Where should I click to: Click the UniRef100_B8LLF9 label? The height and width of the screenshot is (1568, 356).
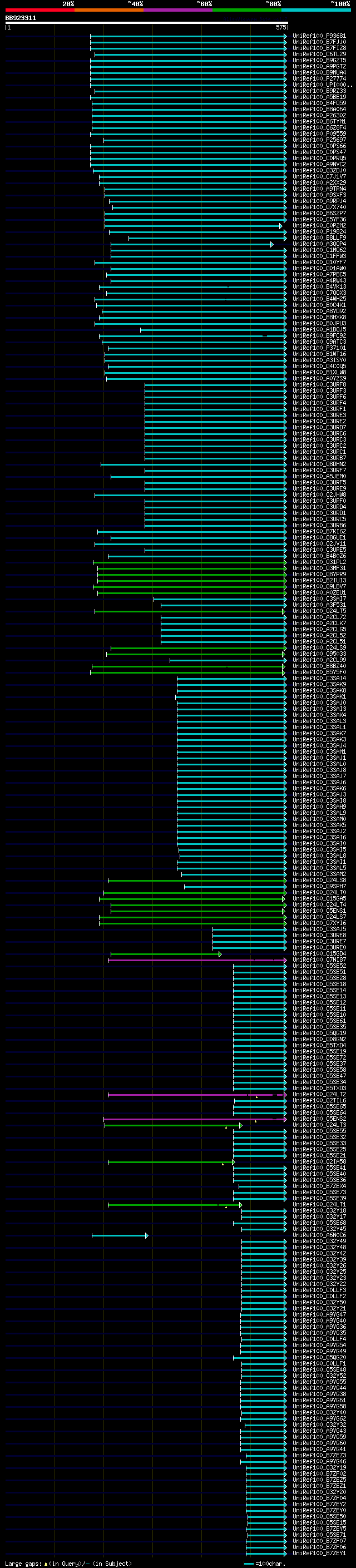[319, 238]
